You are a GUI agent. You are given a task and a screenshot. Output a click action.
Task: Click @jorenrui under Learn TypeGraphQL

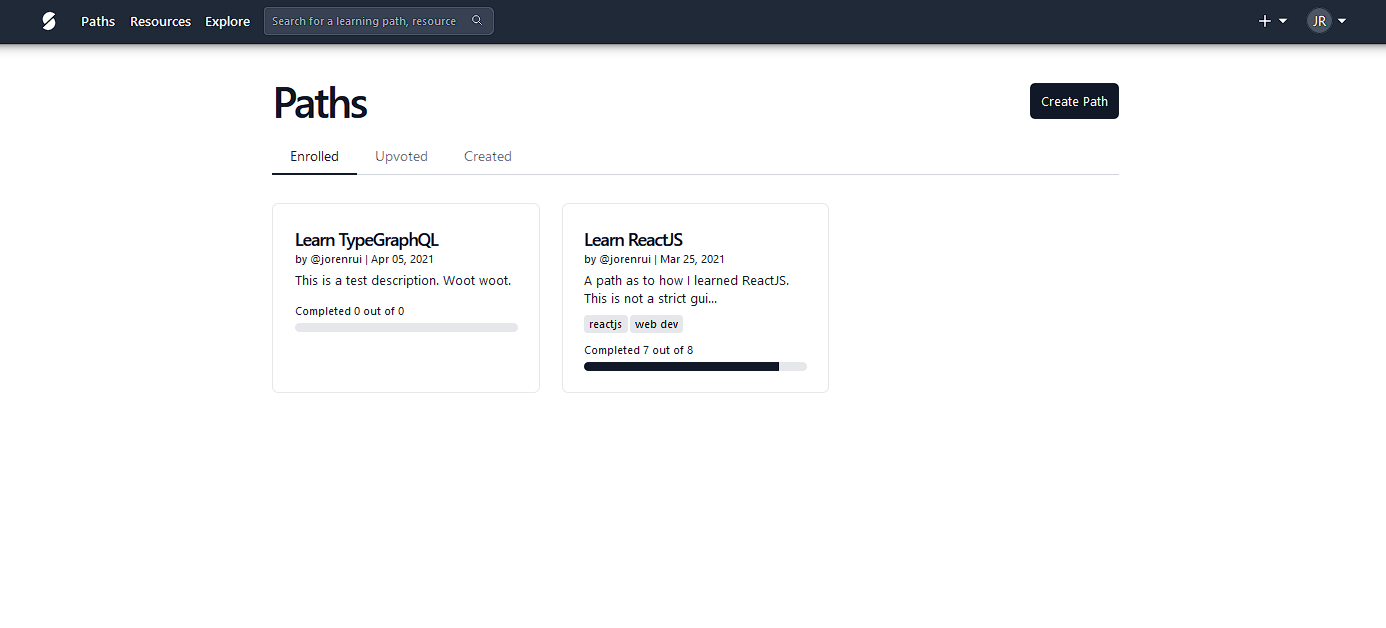(x=337, y=259)
